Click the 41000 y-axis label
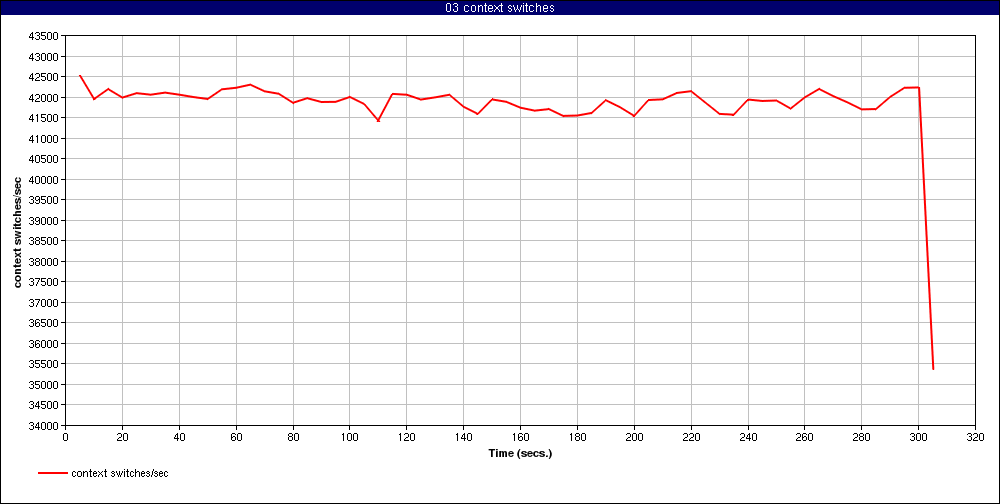1000x504 pixels. [45, 138]
